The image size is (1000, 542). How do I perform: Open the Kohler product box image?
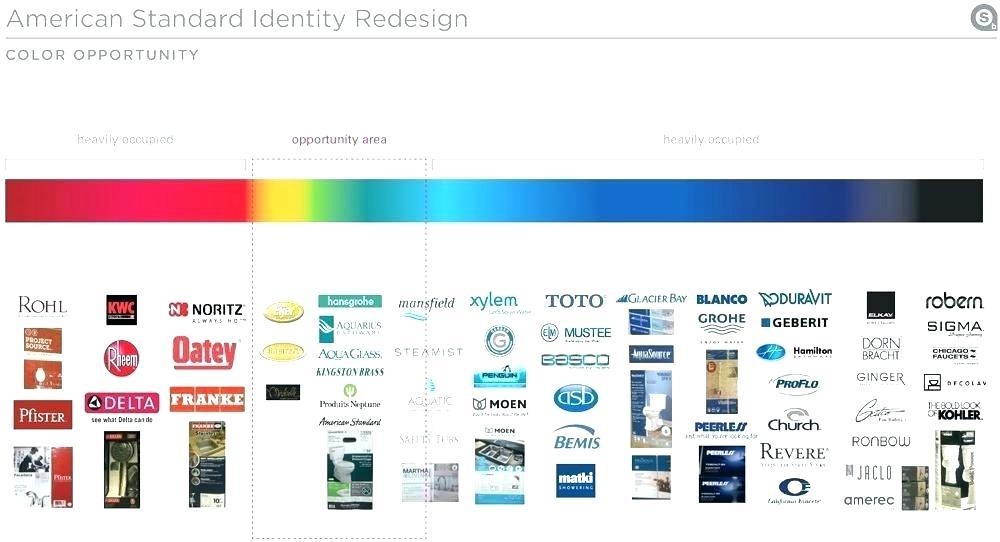[x=955, y=469]
